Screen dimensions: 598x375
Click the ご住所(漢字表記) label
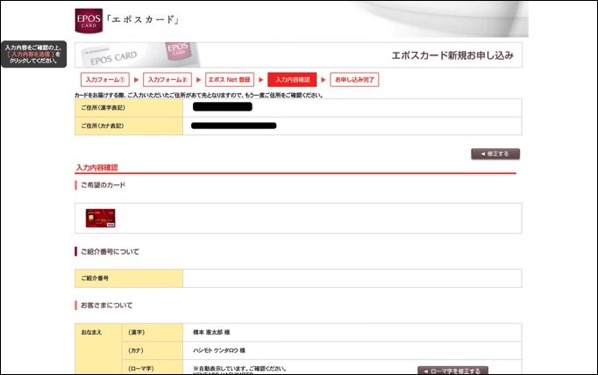103,108
